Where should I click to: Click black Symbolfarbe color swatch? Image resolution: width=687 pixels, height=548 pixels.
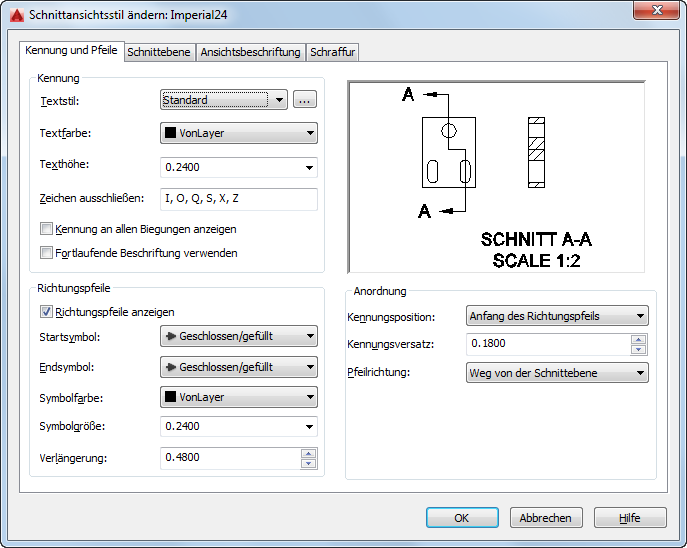[170, 396]
